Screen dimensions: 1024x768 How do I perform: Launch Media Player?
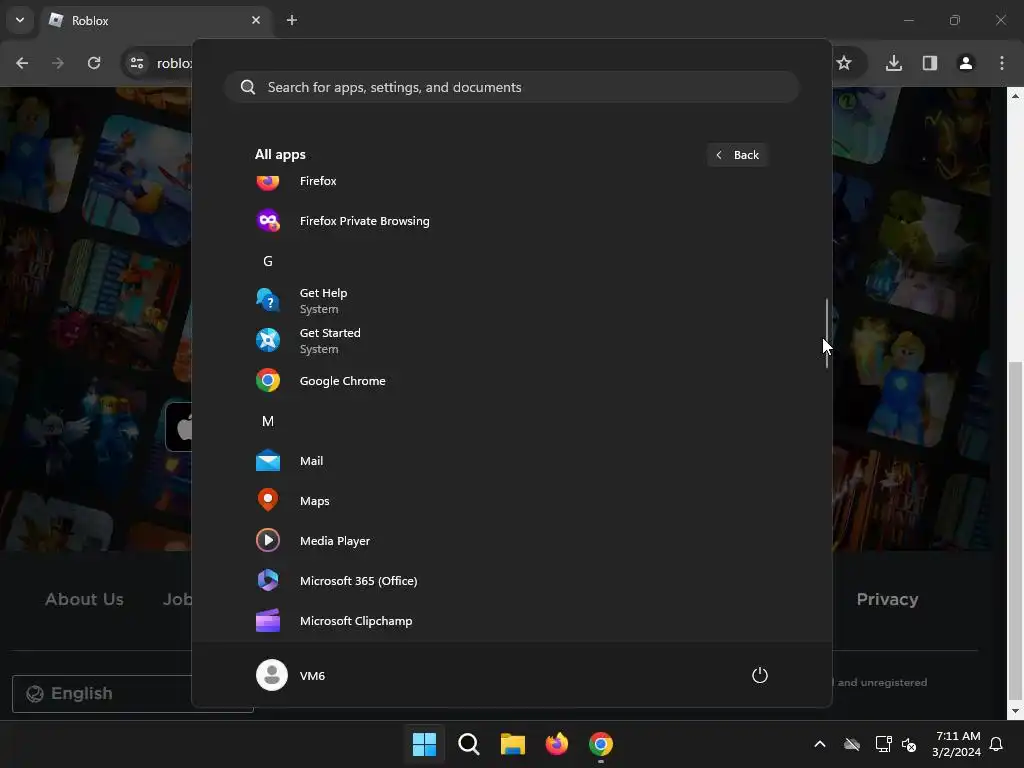(x=511, y=540)
